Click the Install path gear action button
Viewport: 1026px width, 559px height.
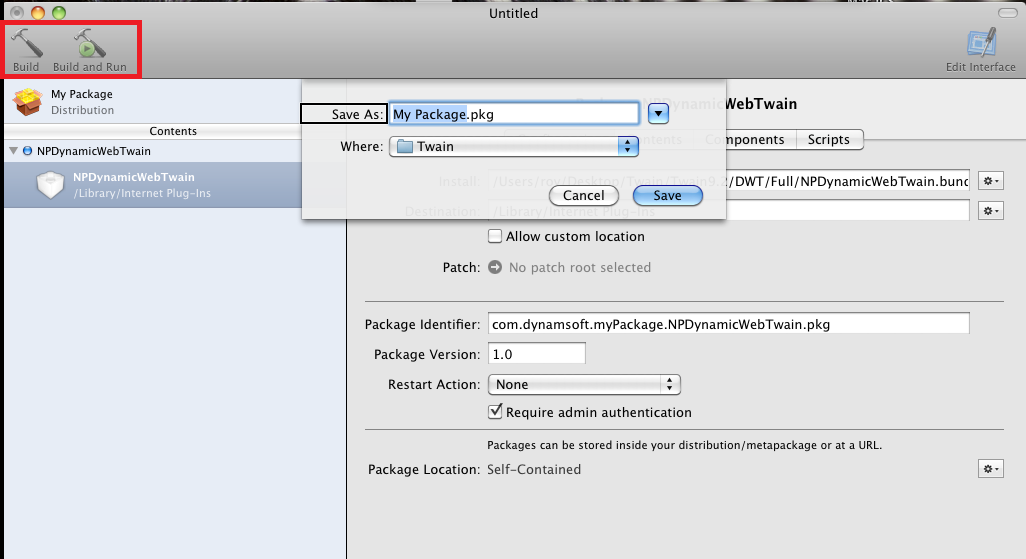990,181
